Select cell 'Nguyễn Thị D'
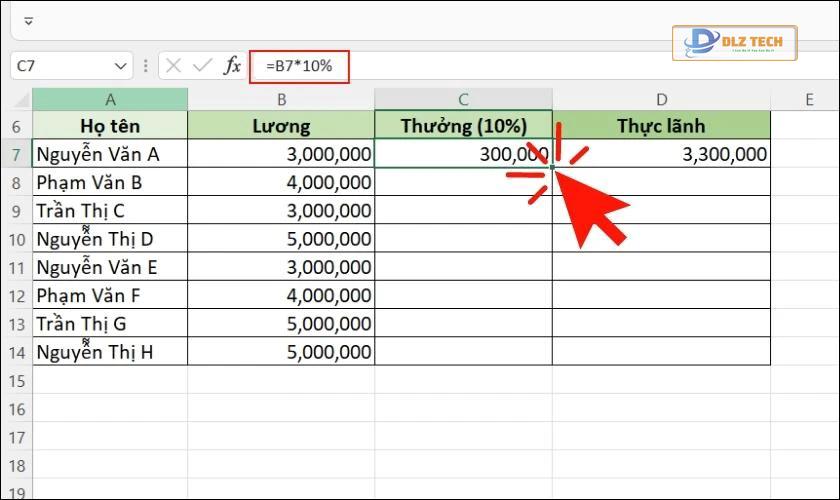840x500 pixels. [x=110, y=238]
